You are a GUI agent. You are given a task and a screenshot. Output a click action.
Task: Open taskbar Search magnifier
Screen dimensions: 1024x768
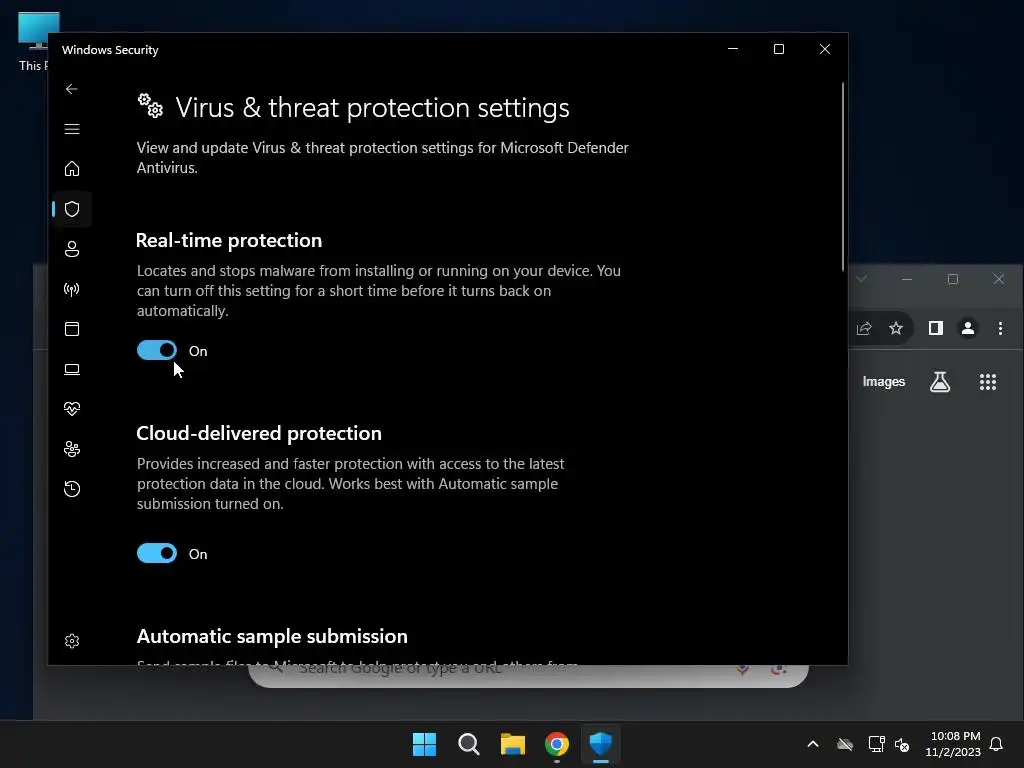(x=469, y=744)
